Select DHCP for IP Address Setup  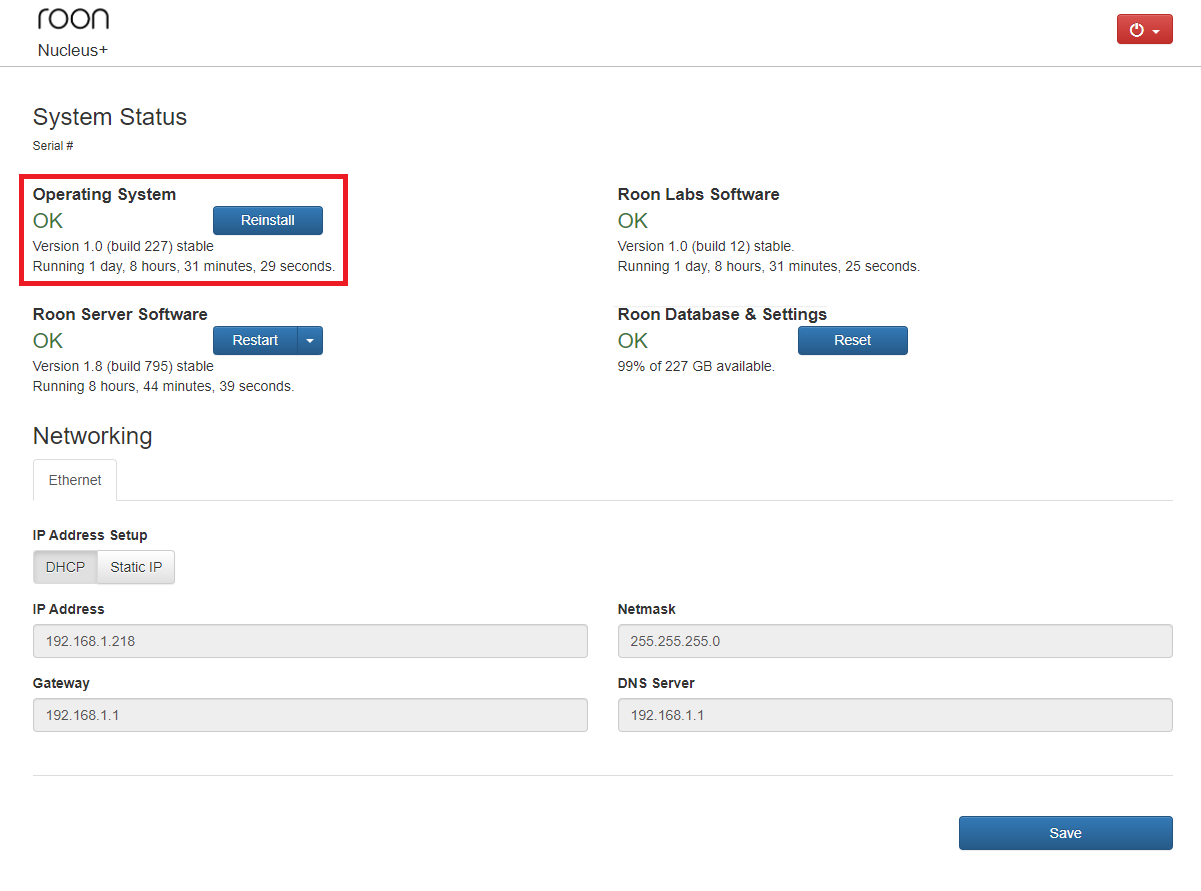tap(64, 567)
